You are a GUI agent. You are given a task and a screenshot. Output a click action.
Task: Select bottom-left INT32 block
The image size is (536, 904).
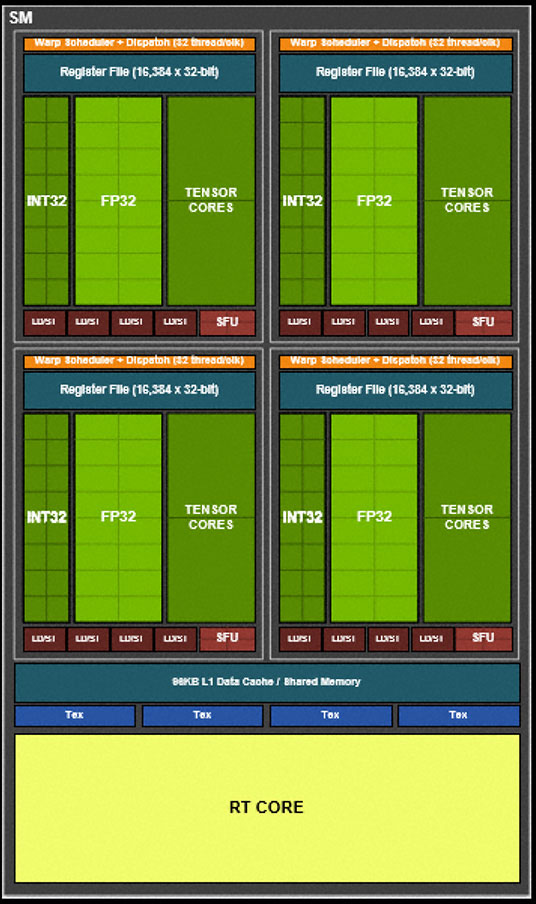[x=46, y=518]
